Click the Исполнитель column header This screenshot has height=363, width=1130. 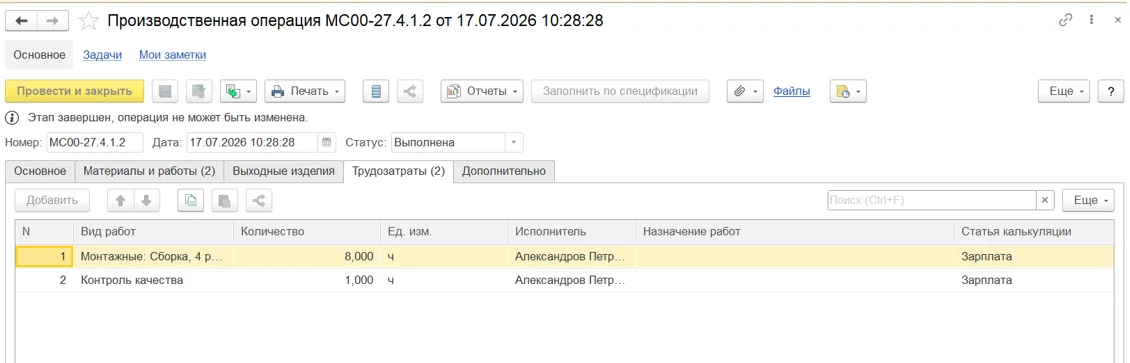tap(571, 231)
